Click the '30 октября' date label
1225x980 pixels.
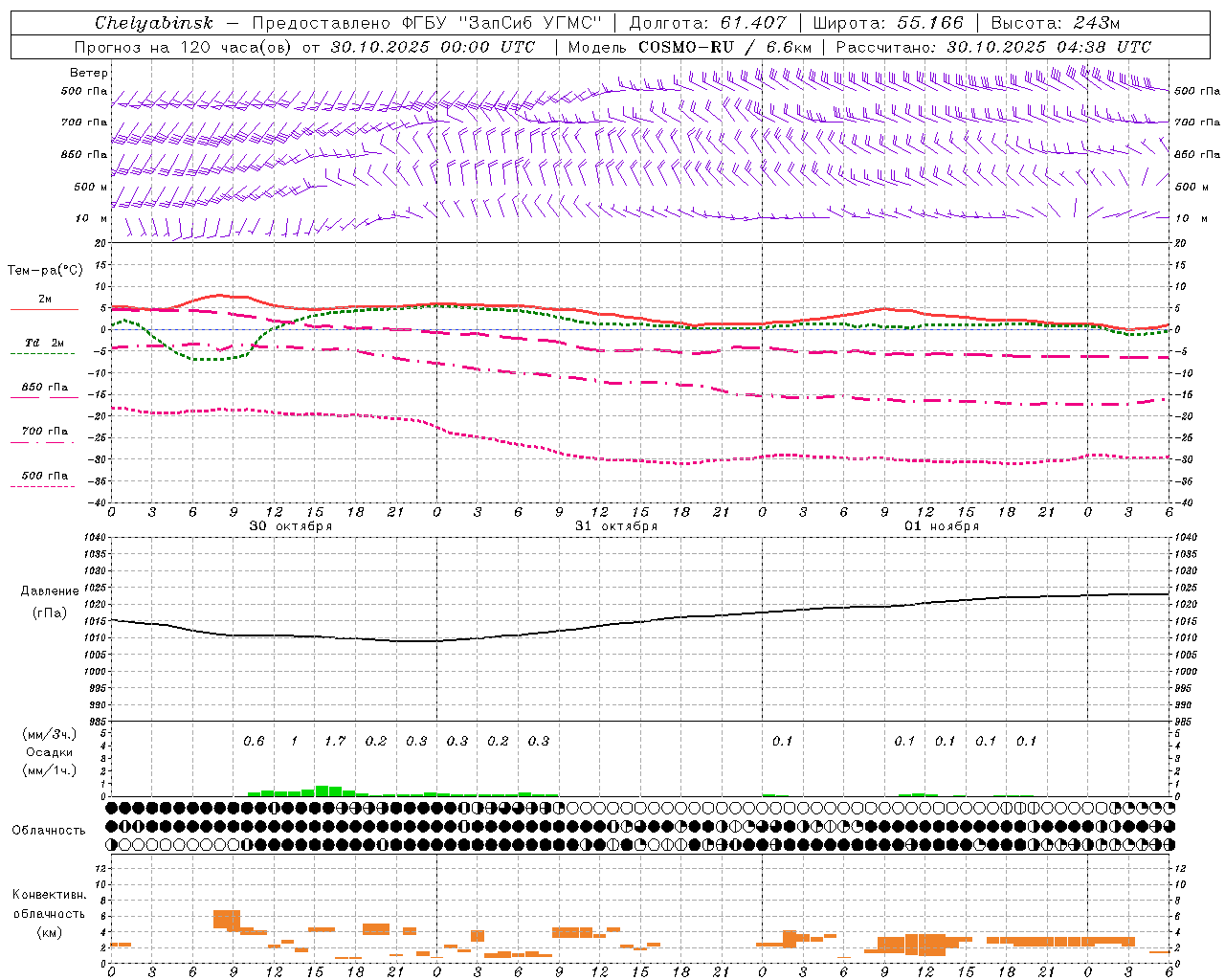point(291,526)
